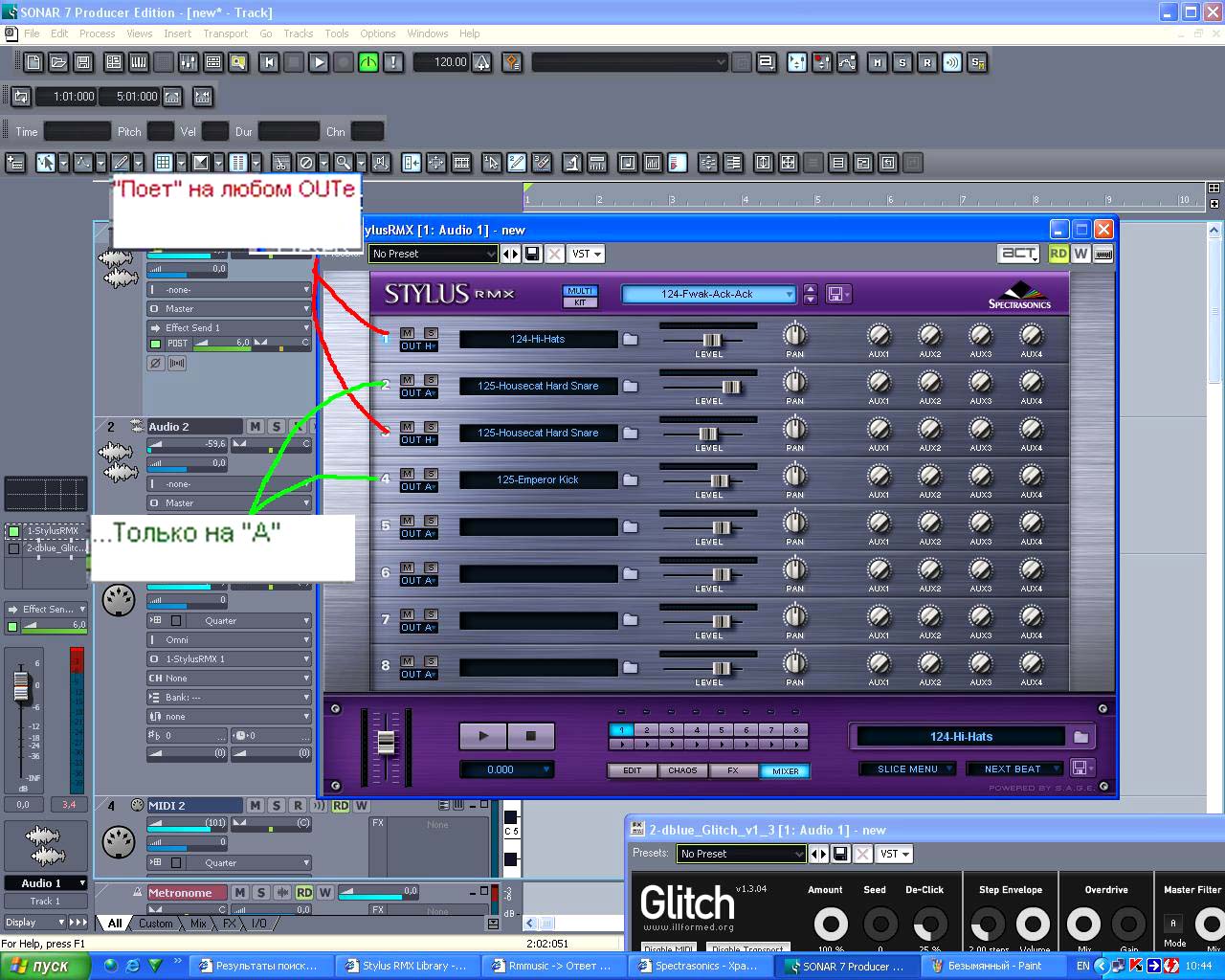The height and width of the screenshot is (980, 1225).
Task: Open the Piano Roll view icon
Action: coord(139,62)
